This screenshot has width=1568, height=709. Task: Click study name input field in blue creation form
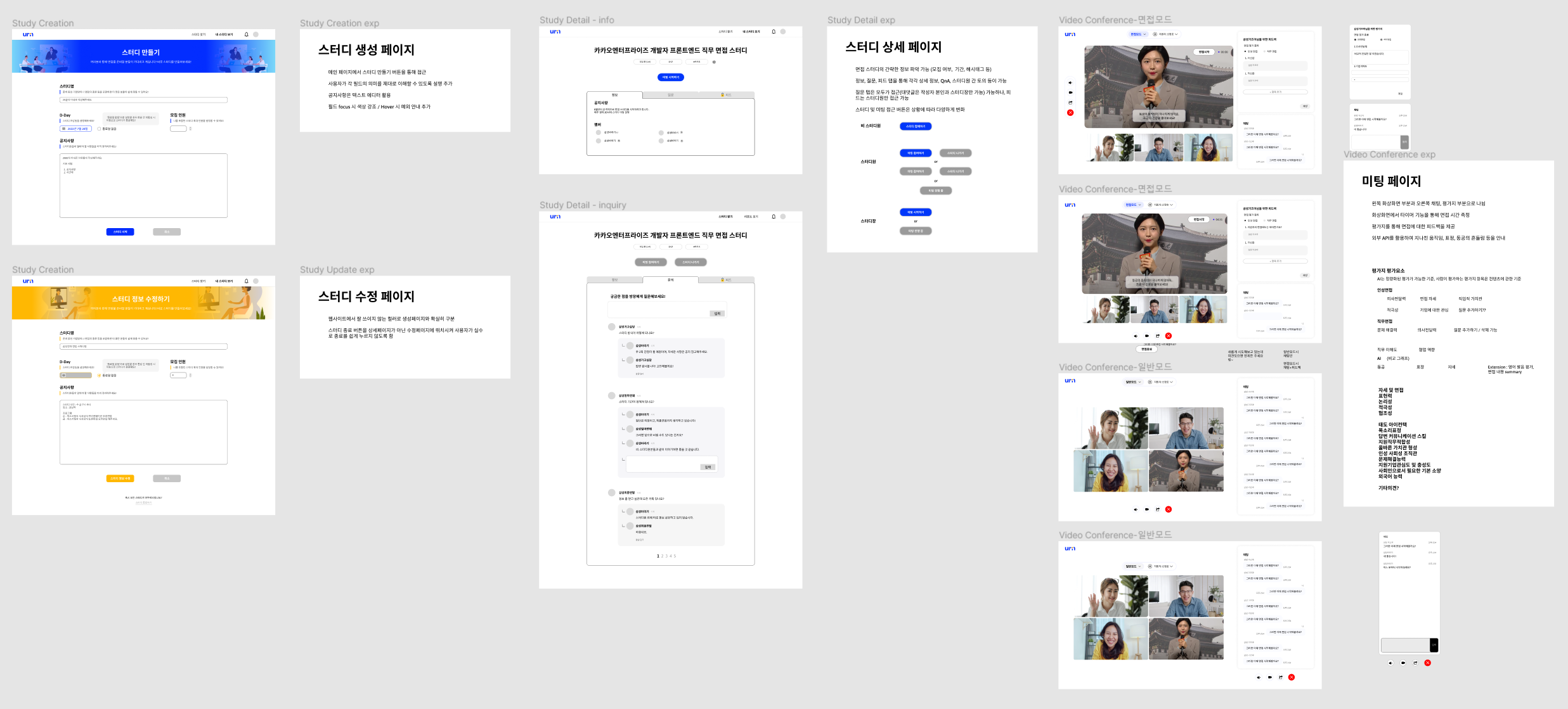143,100
